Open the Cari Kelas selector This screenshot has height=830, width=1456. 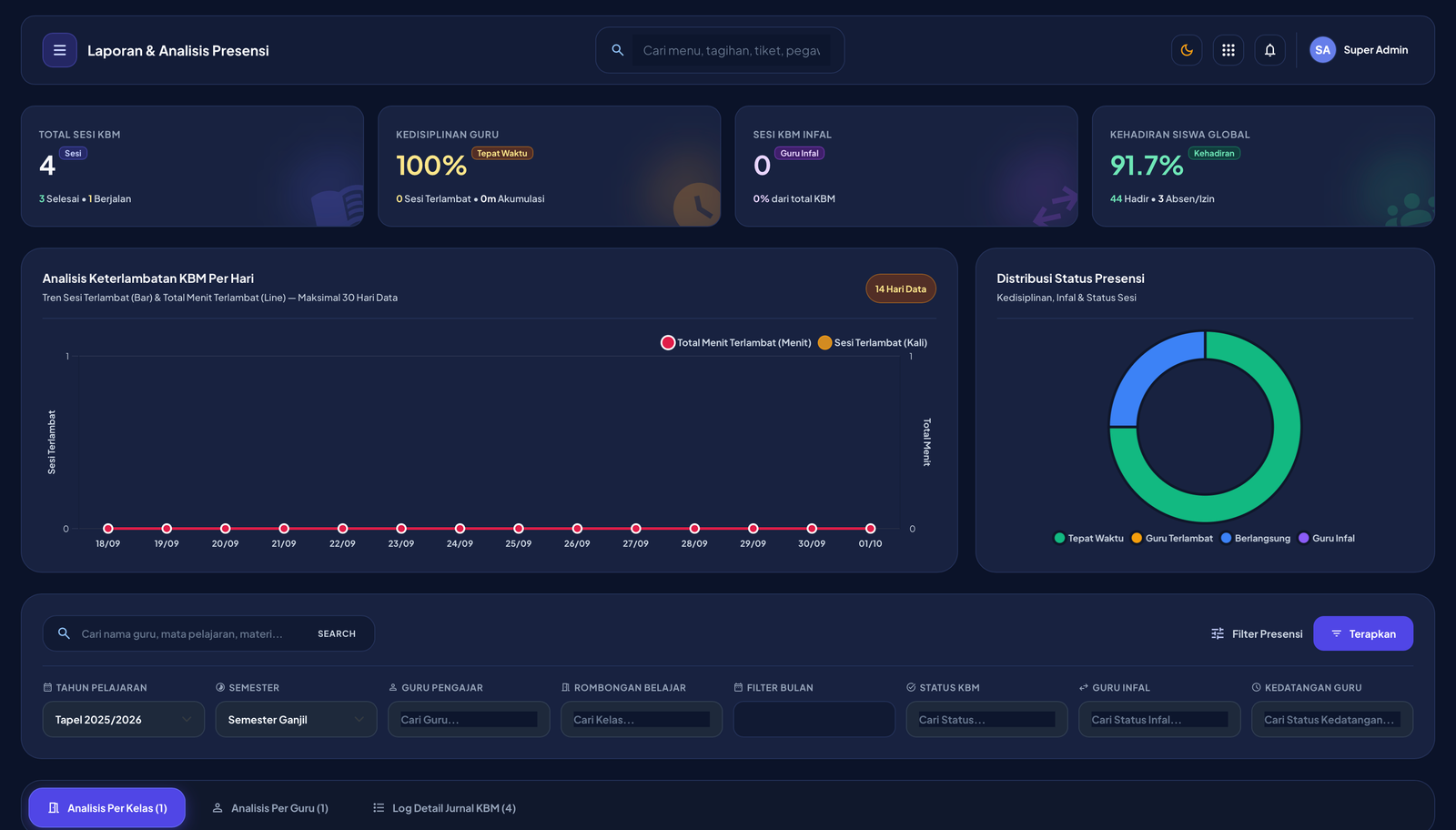pyautogui.click(x=642, y=719)
